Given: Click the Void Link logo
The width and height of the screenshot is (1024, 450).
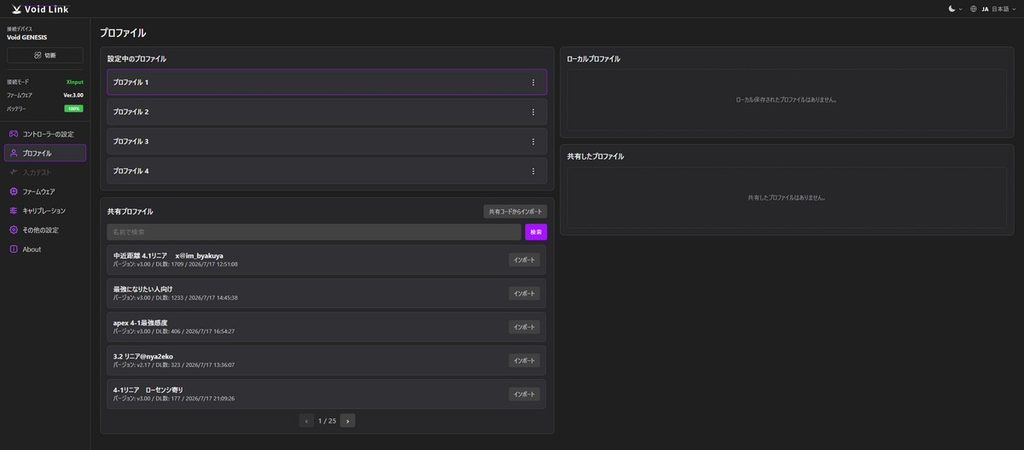Looking at the screenshot, I should 40,9.
